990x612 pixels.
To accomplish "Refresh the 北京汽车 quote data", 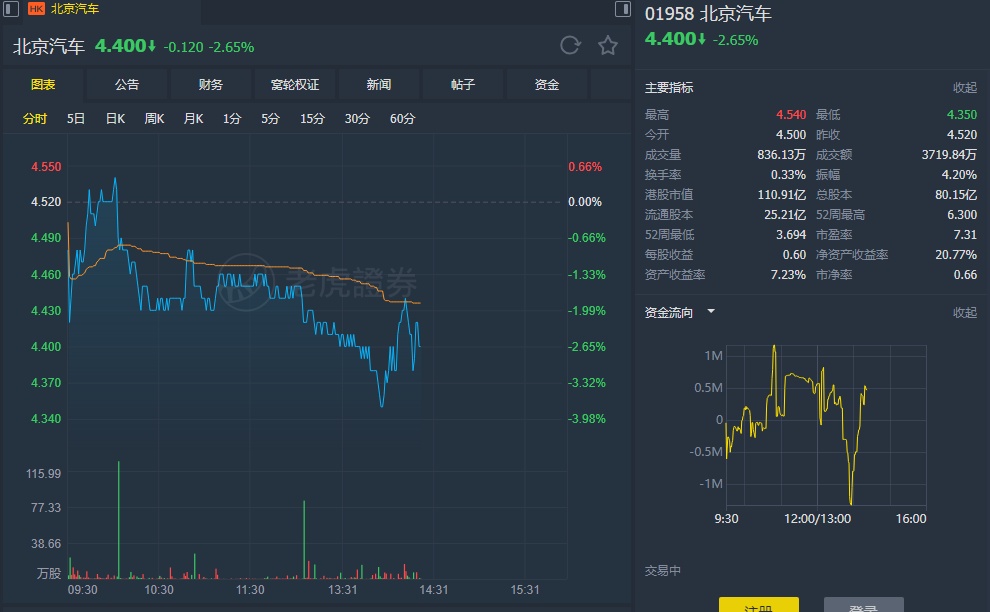I will pyautogui.click(x=570, y=45).
